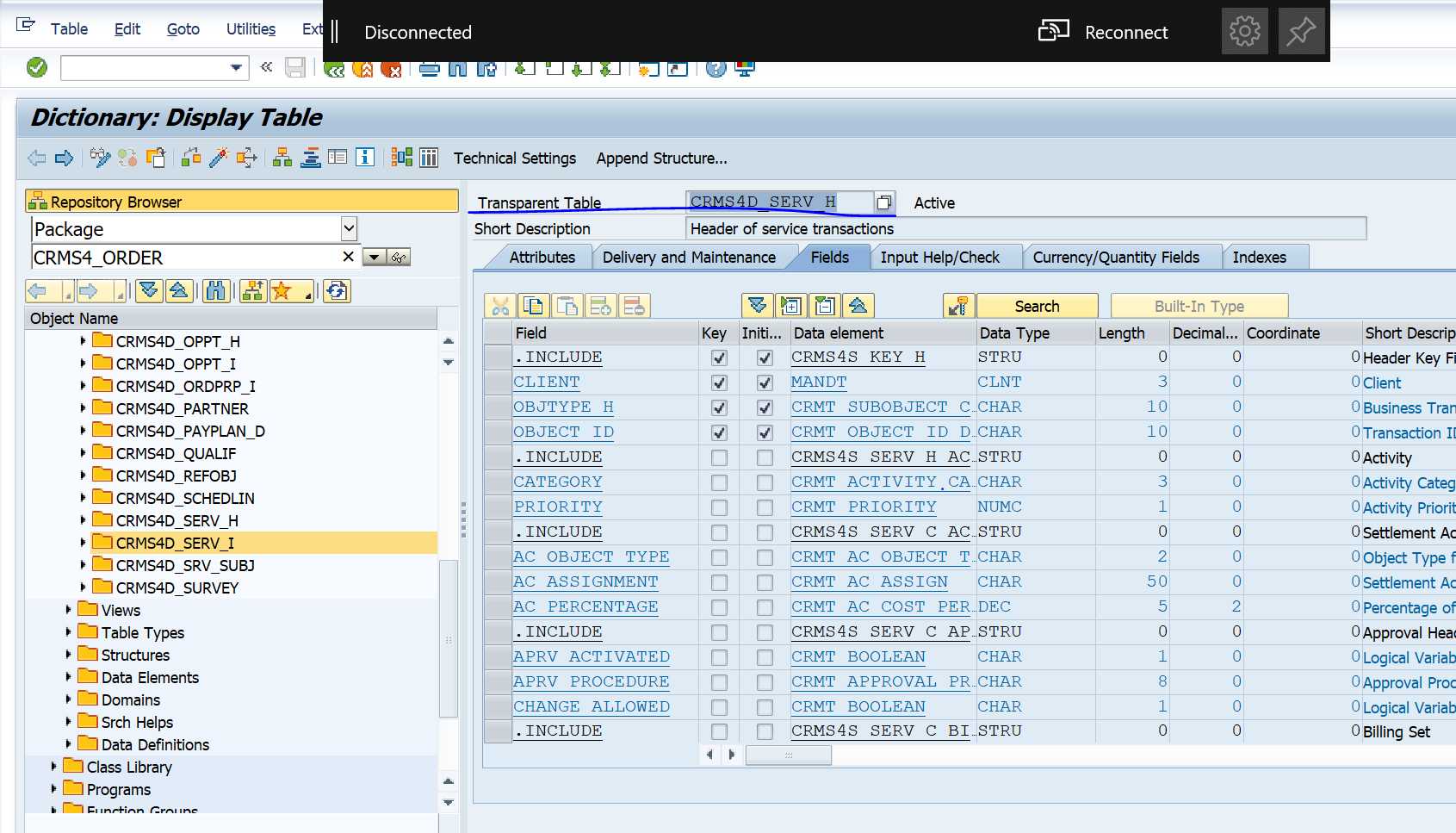Click the Display Object List hierarchy icon
The height and width of the screenshot is (833, 1456).
(x=282, y=158)
